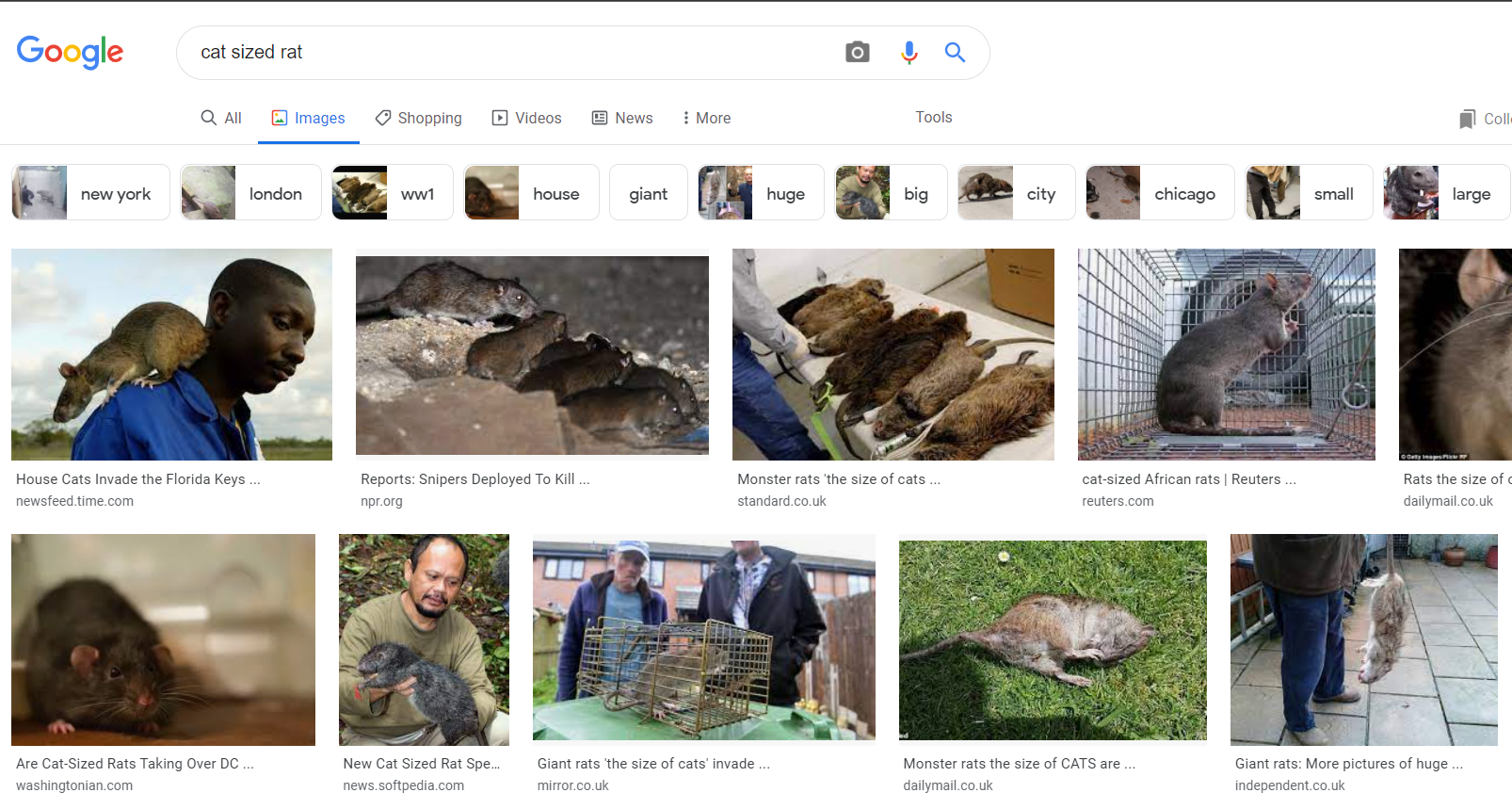Screen dimensions: 1512x809
Task: Open the Collections bookmark icon
Action: 1467,119
